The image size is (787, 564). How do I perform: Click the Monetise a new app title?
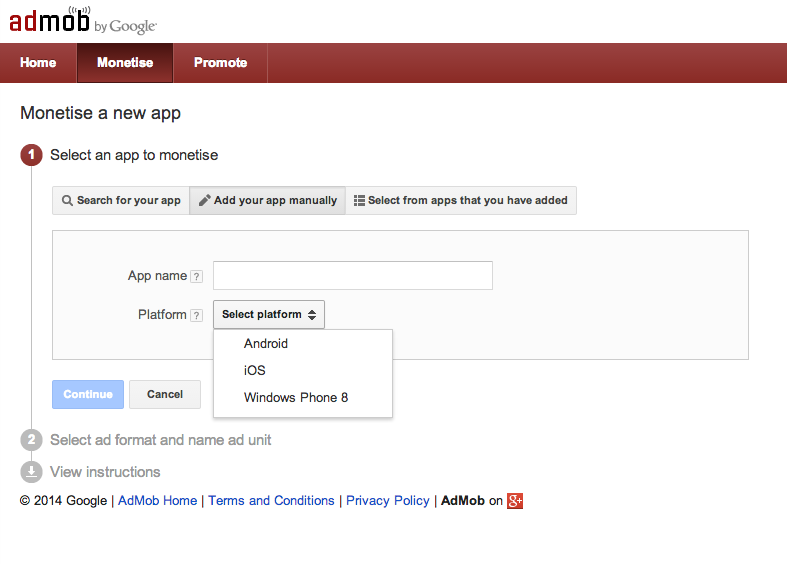tap(100, 113)
